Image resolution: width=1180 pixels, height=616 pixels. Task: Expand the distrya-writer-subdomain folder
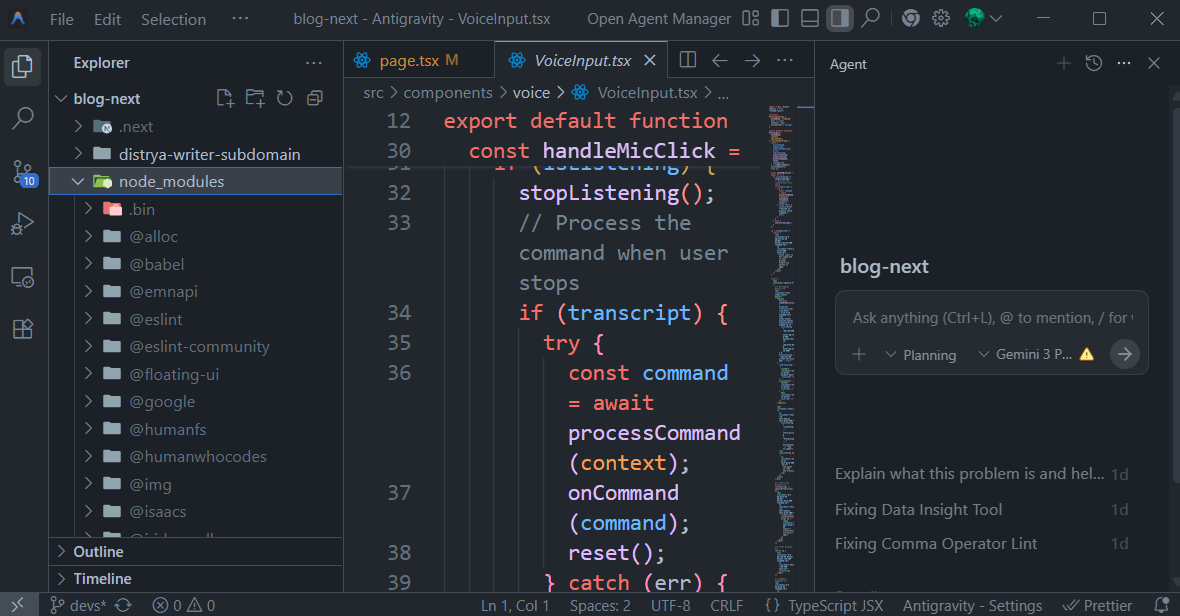78,154
